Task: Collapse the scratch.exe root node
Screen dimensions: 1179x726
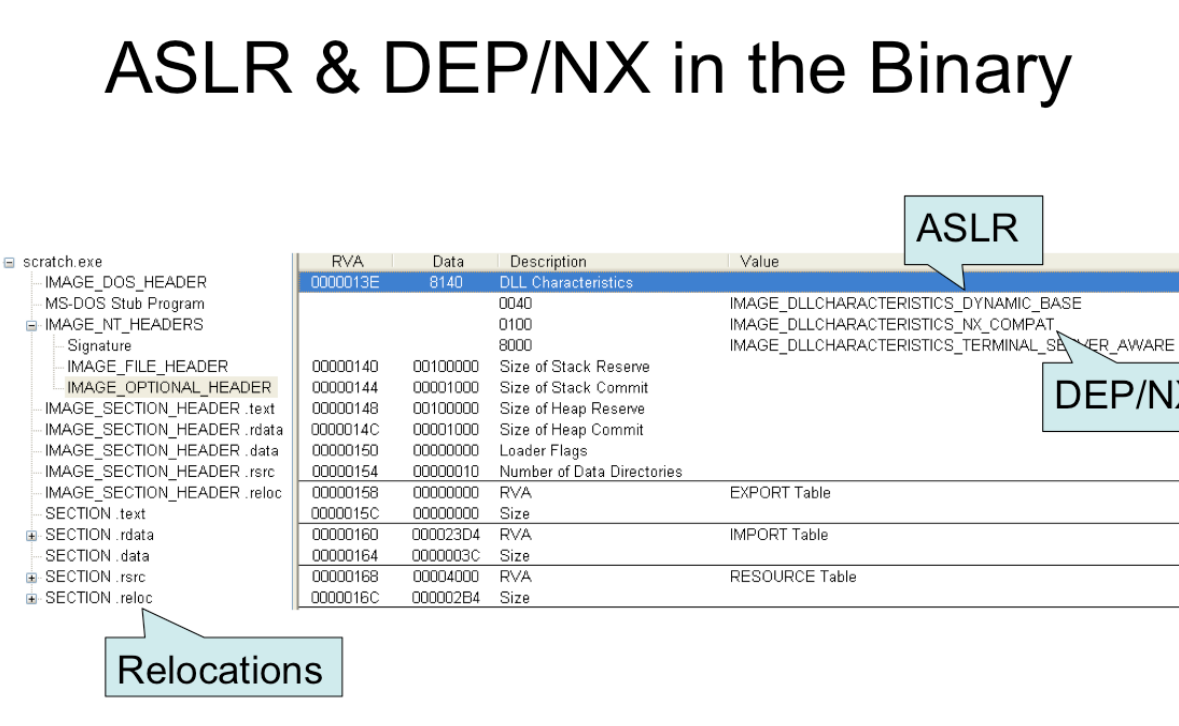Action: click(9, 262)
